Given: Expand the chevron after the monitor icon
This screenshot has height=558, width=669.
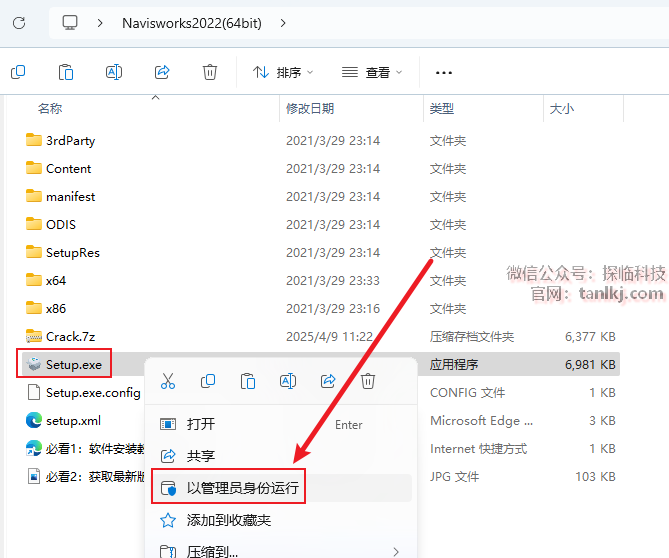Looking at the screenshot, I should coord(100,23).
